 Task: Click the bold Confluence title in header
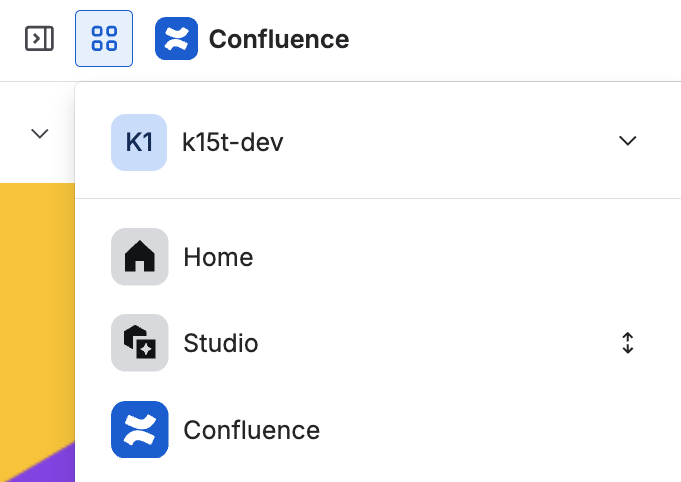(279, 40)
